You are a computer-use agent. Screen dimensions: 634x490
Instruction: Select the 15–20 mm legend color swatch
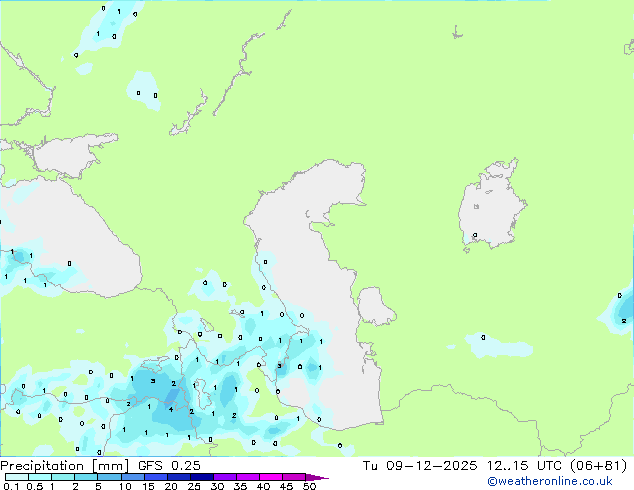(x=155, y=477)
